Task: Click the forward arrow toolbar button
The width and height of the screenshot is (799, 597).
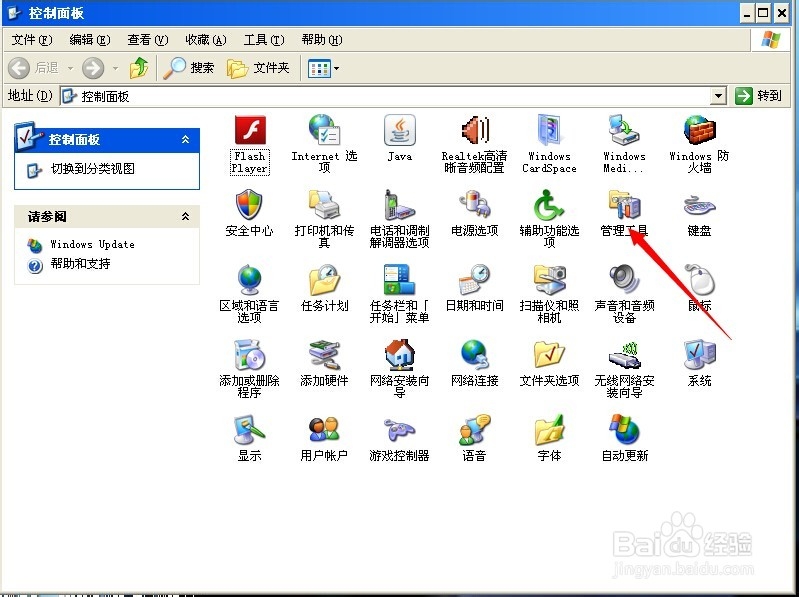Action: [93, 68]
